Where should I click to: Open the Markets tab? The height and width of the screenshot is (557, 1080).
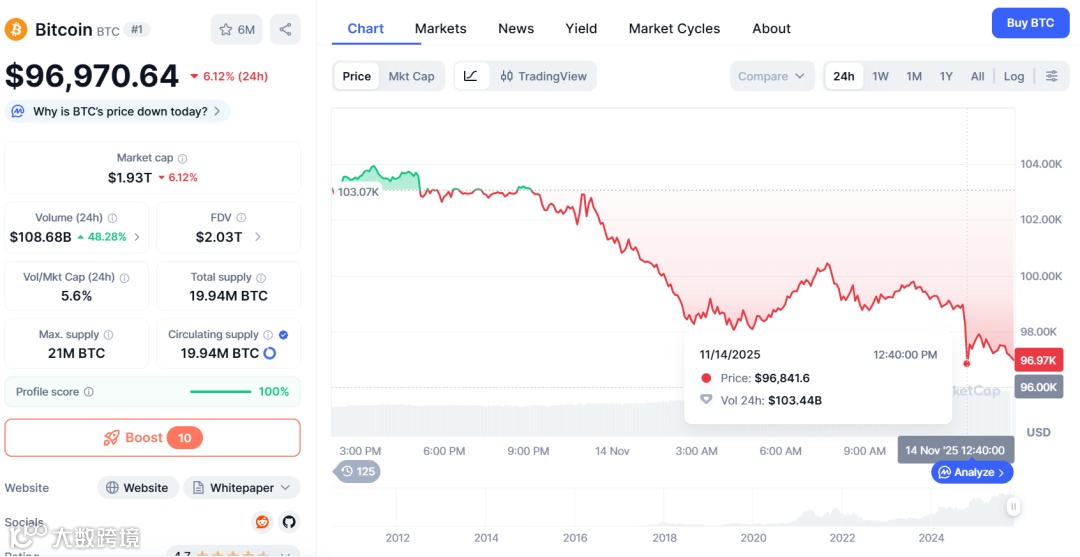click(x=440, y=28)
